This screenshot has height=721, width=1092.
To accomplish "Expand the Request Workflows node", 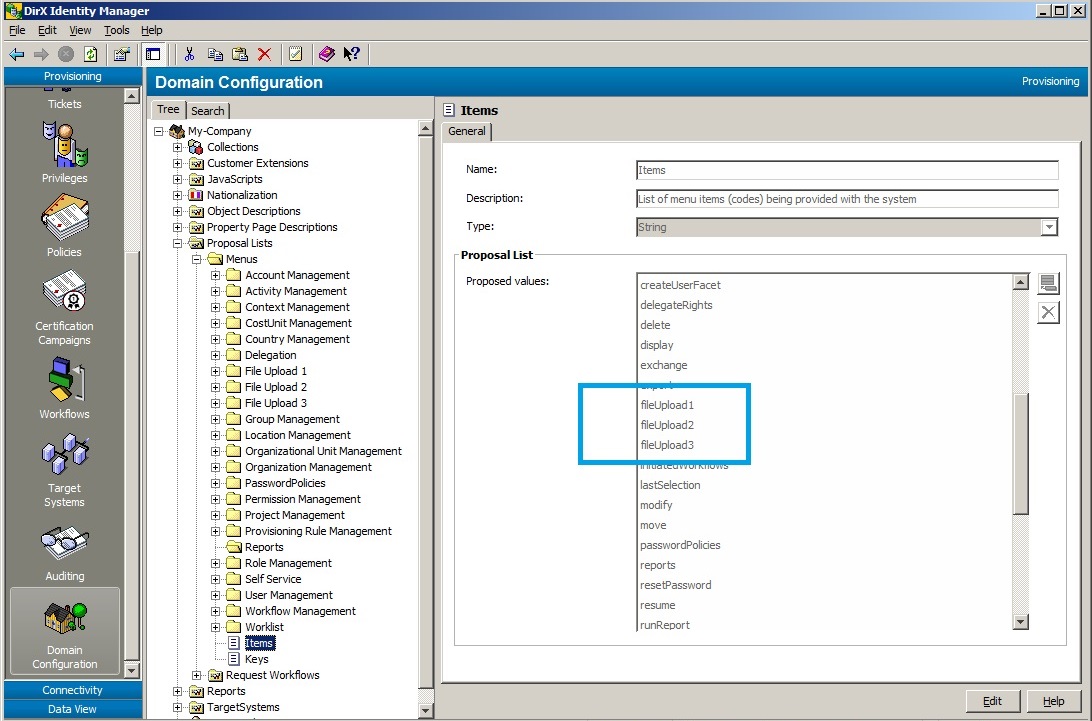I will click(x=197, y=675).
